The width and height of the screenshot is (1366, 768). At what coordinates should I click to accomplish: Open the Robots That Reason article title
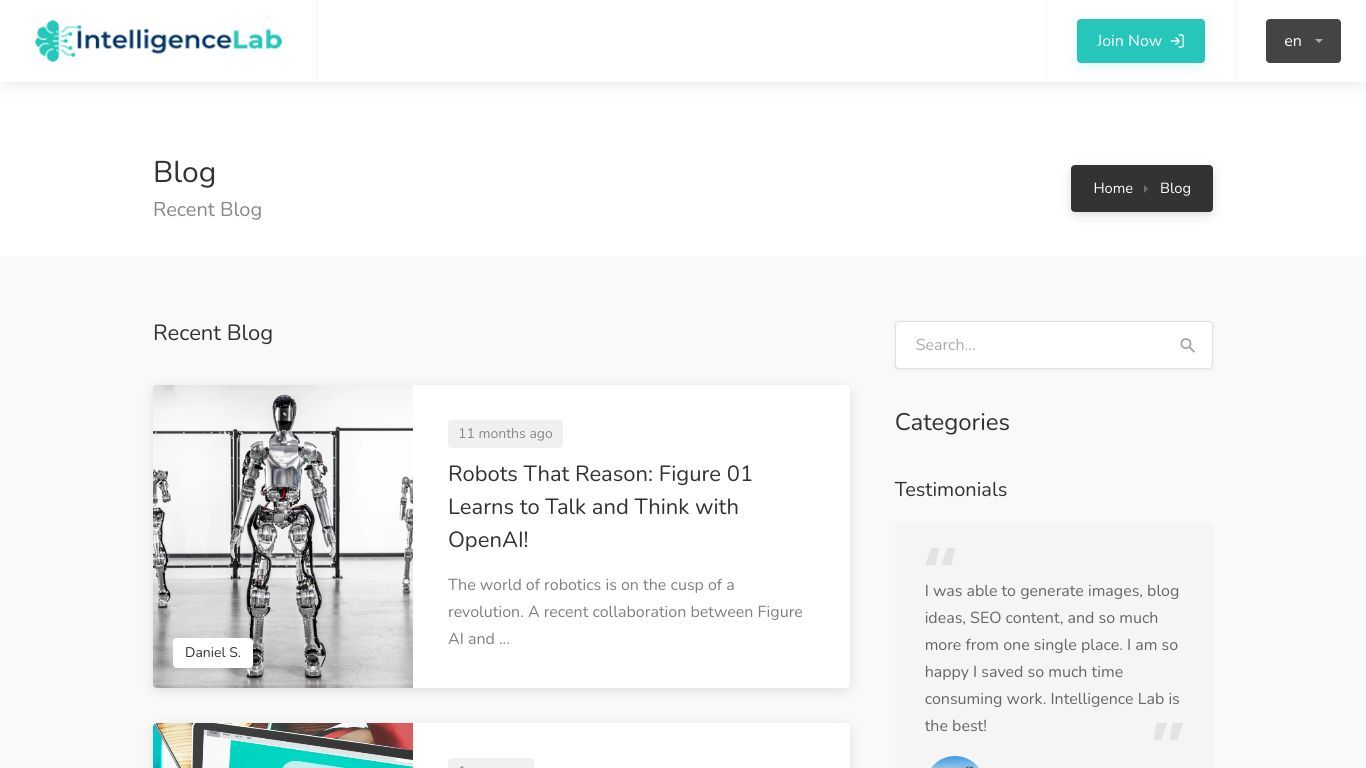click(600, 506)
